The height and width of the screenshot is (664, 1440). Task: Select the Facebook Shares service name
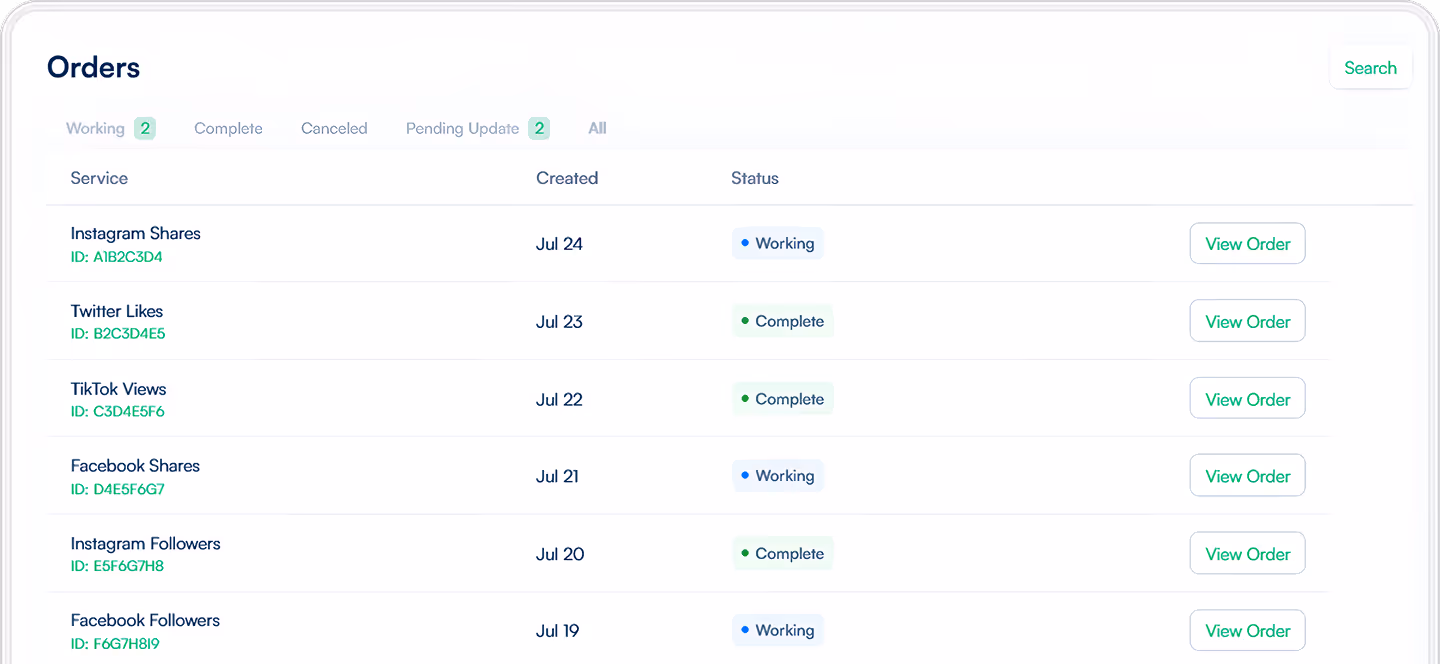click(135, 466)
